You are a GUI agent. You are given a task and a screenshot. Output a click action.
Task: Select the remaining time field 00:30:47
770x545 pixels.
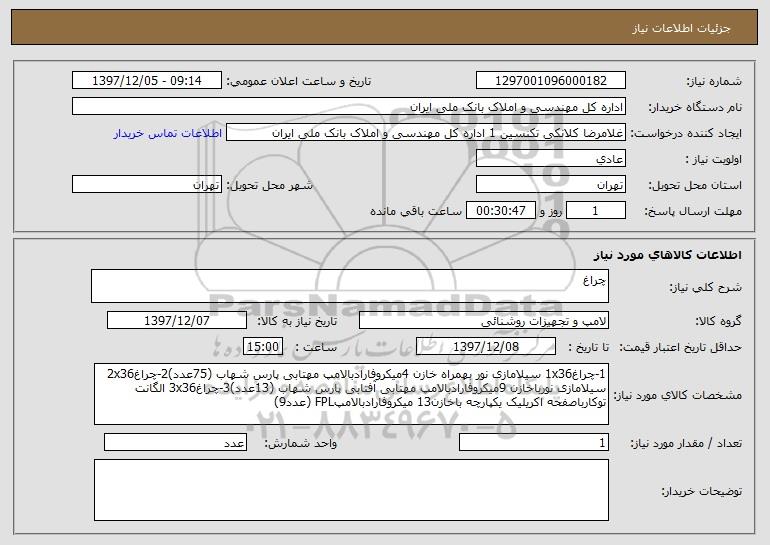(x=500, y=211)
